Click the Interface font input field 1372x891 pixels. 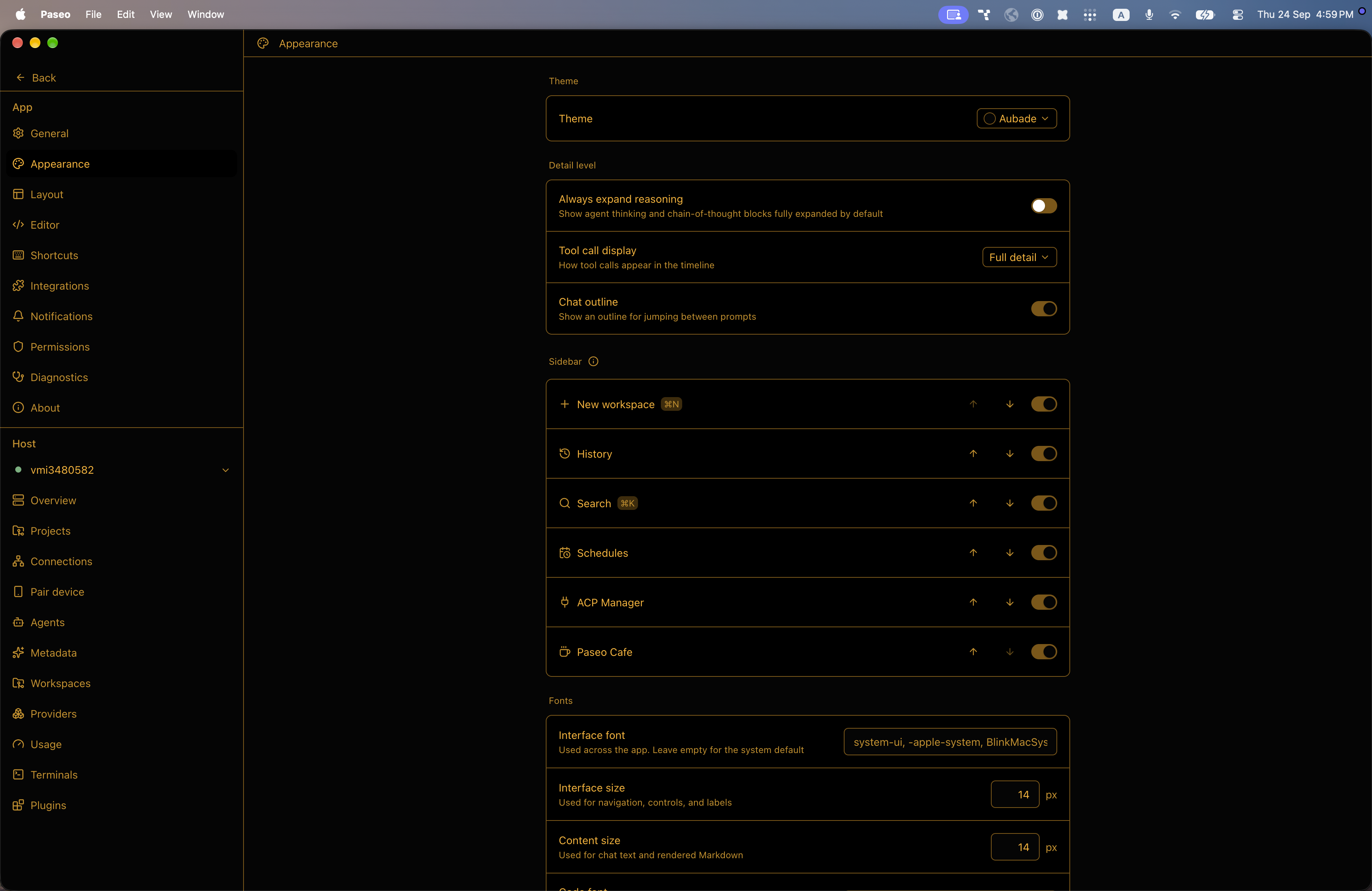click(950, 742)
